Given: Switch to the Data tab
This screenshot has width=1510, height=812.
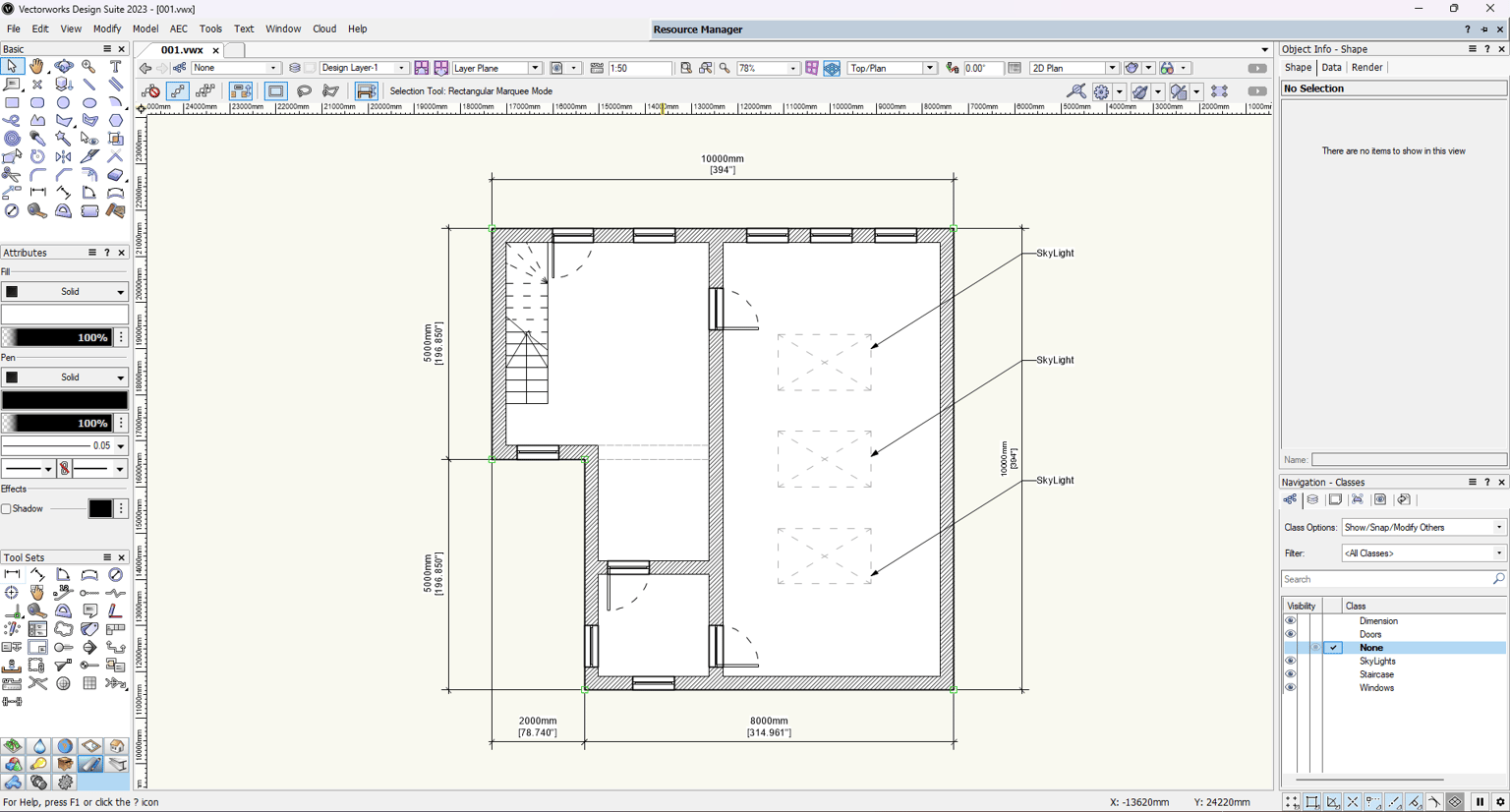Looking at the screenshot, I should (1331, 68).
